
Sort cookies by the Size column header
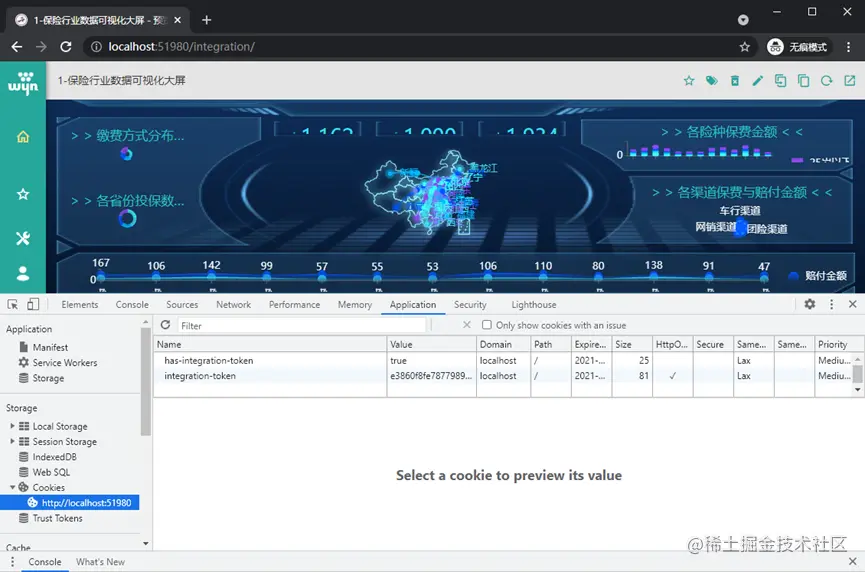click(x=632, y=344)
